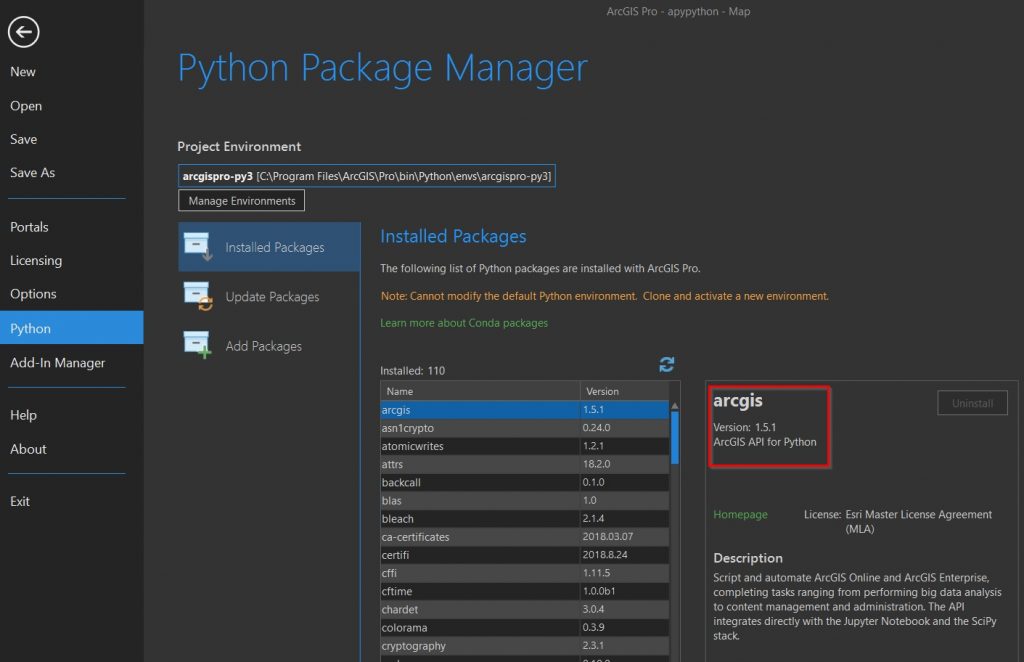Open Add Packages

click(x=262, y=345)
